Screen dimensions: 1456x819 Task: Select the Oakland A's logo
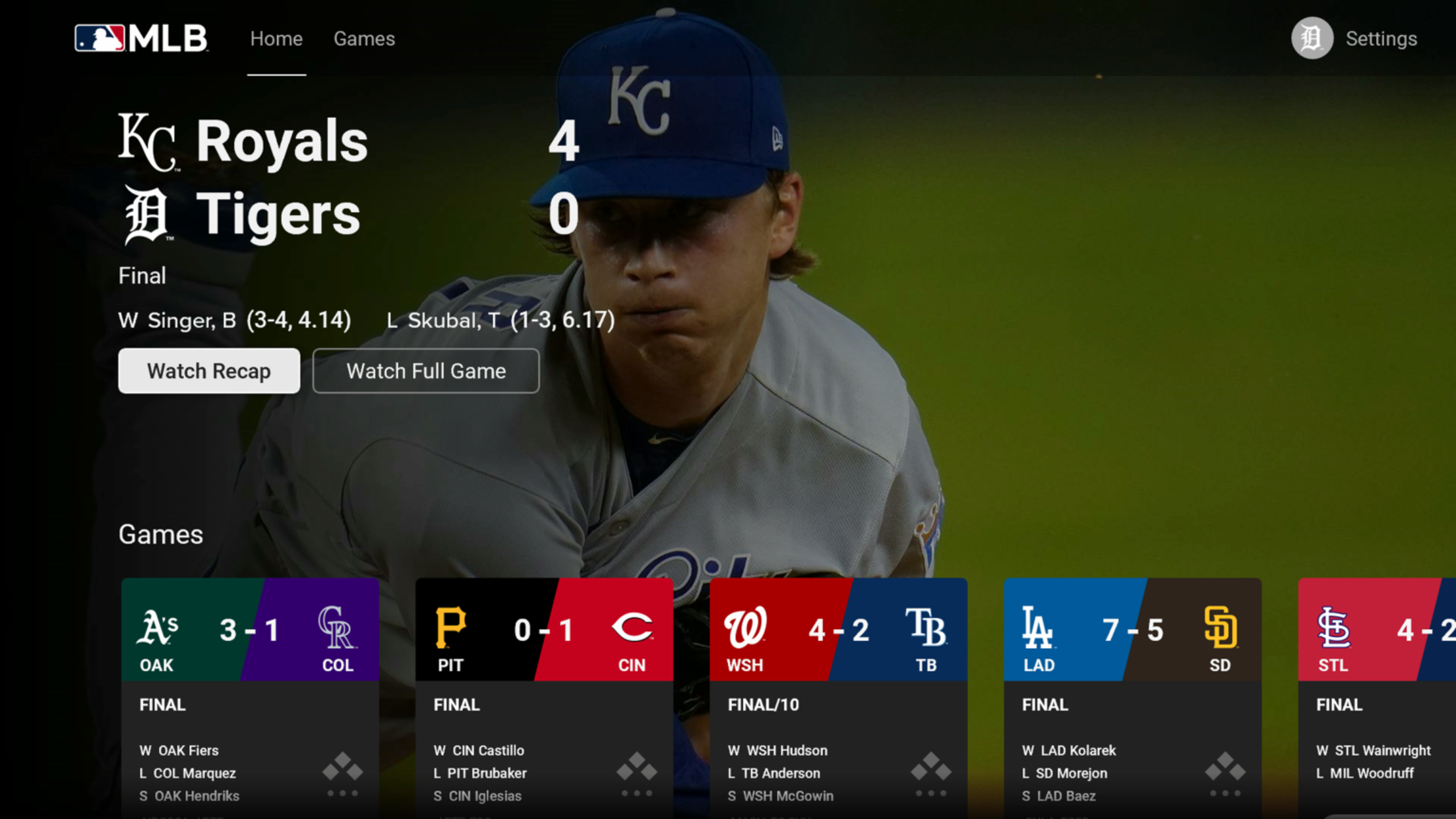coord(157,627)
